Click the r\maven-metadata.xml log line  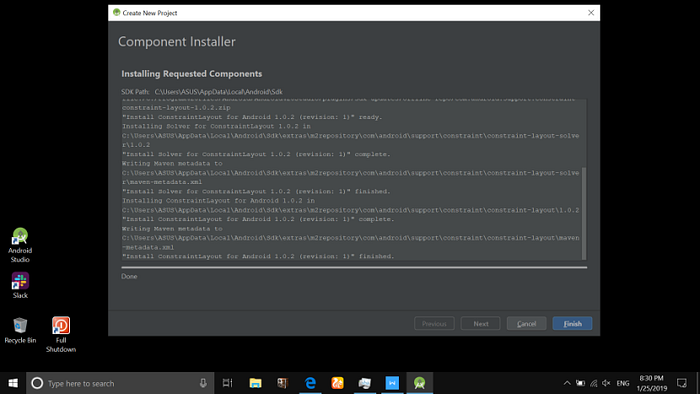coord(162,182)
